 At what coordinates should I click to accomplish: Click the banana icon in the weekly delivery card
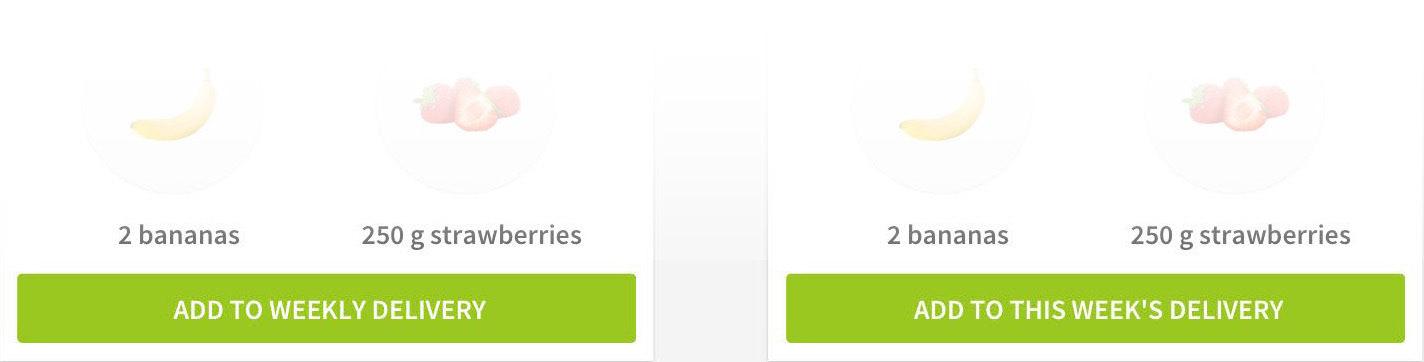(x=174, y=106)
